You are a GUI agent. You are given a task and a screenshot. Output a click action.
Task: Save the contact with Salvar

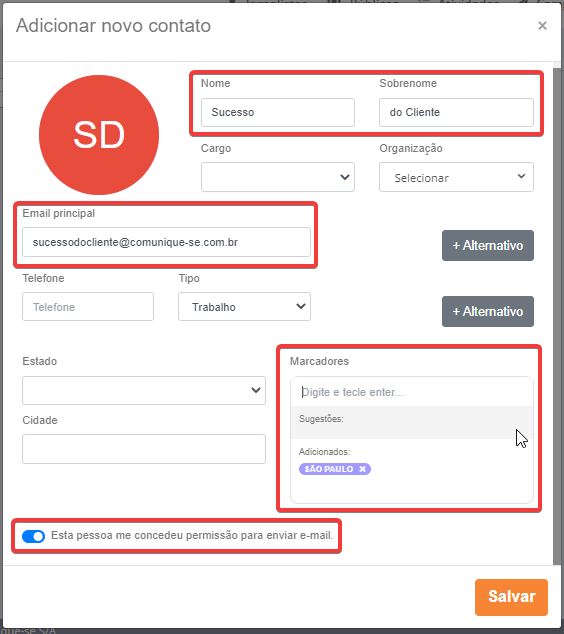click(511, 597)
